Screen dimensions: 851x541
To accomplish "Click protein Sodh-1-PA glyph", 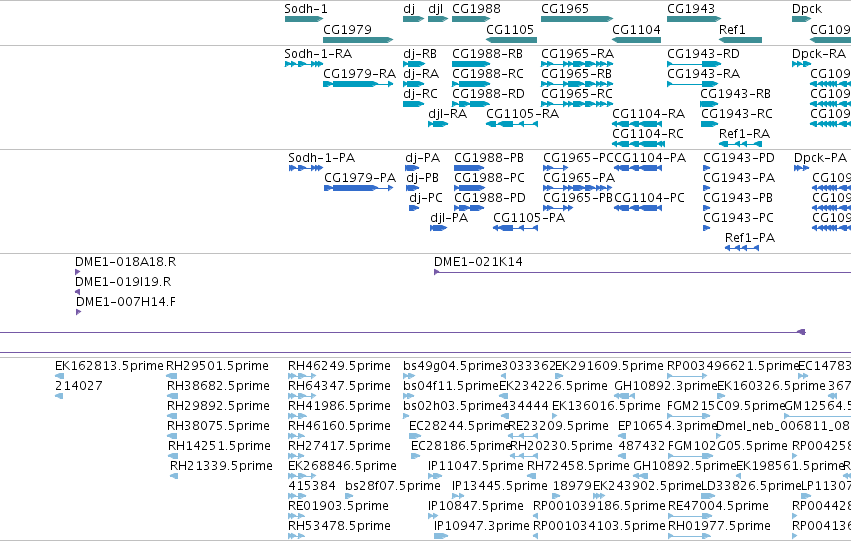I will point(306,168).
